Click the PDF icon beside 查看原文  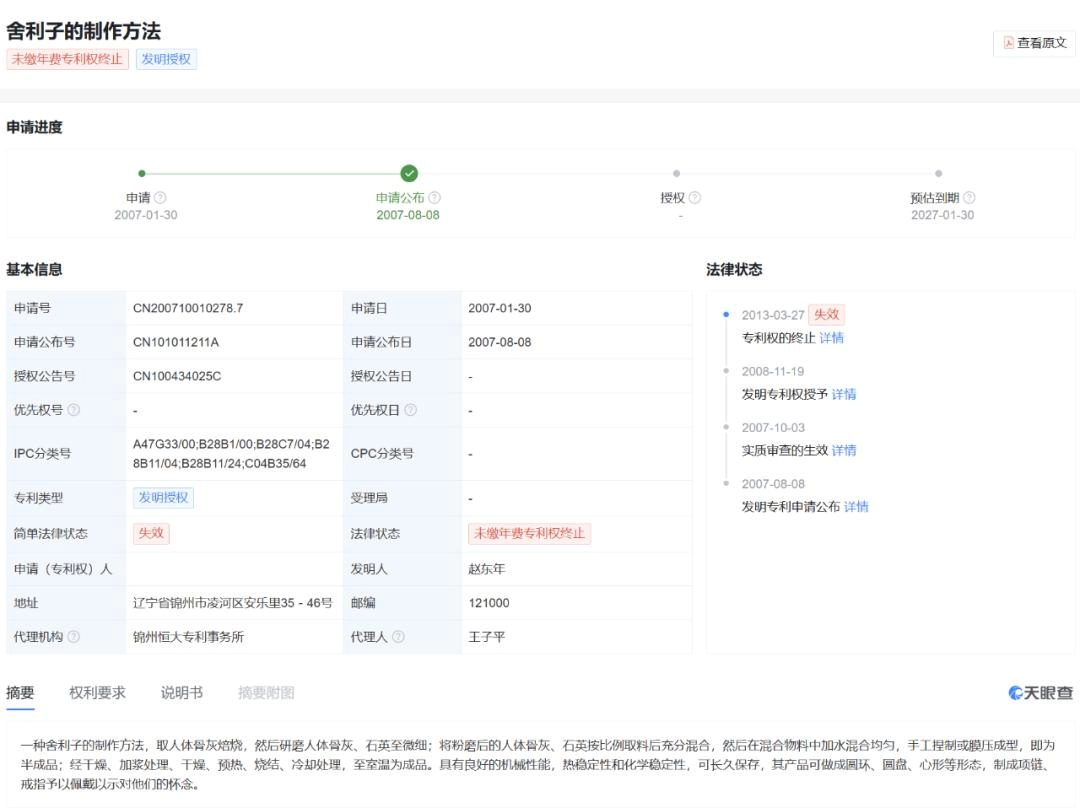coord(1007,44)
